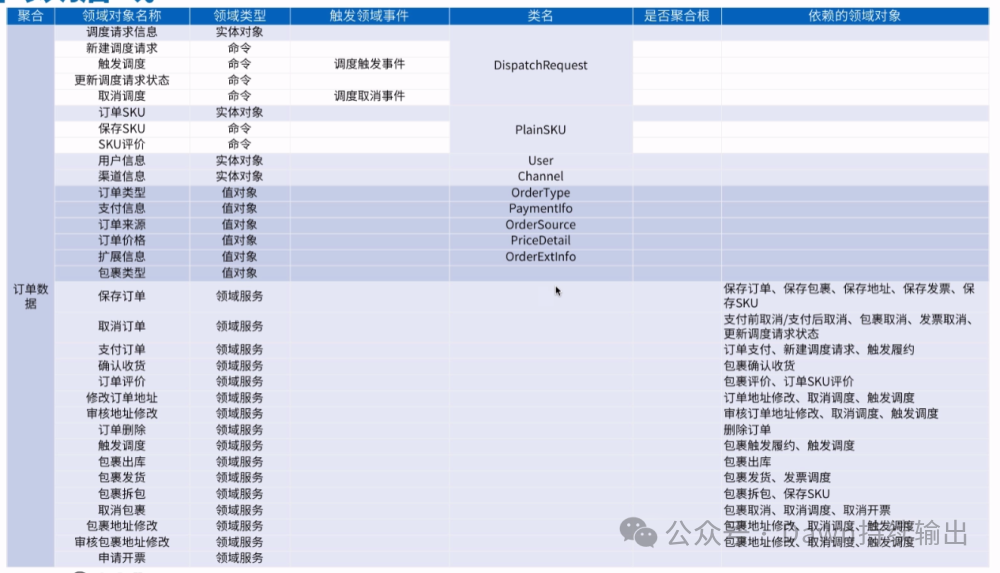
Task: Click the 领域对象名称 column header
Action: coord(122,16)
